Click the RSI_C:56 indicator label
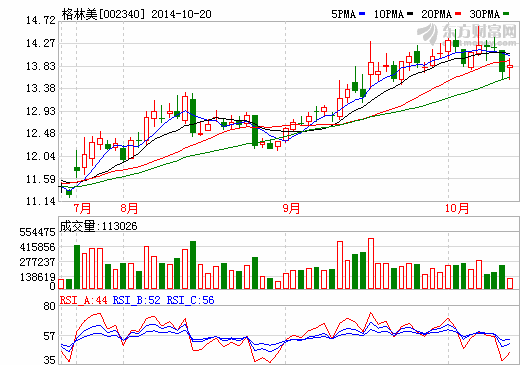Viewport: 520px width, 365px height. (190, 300)
